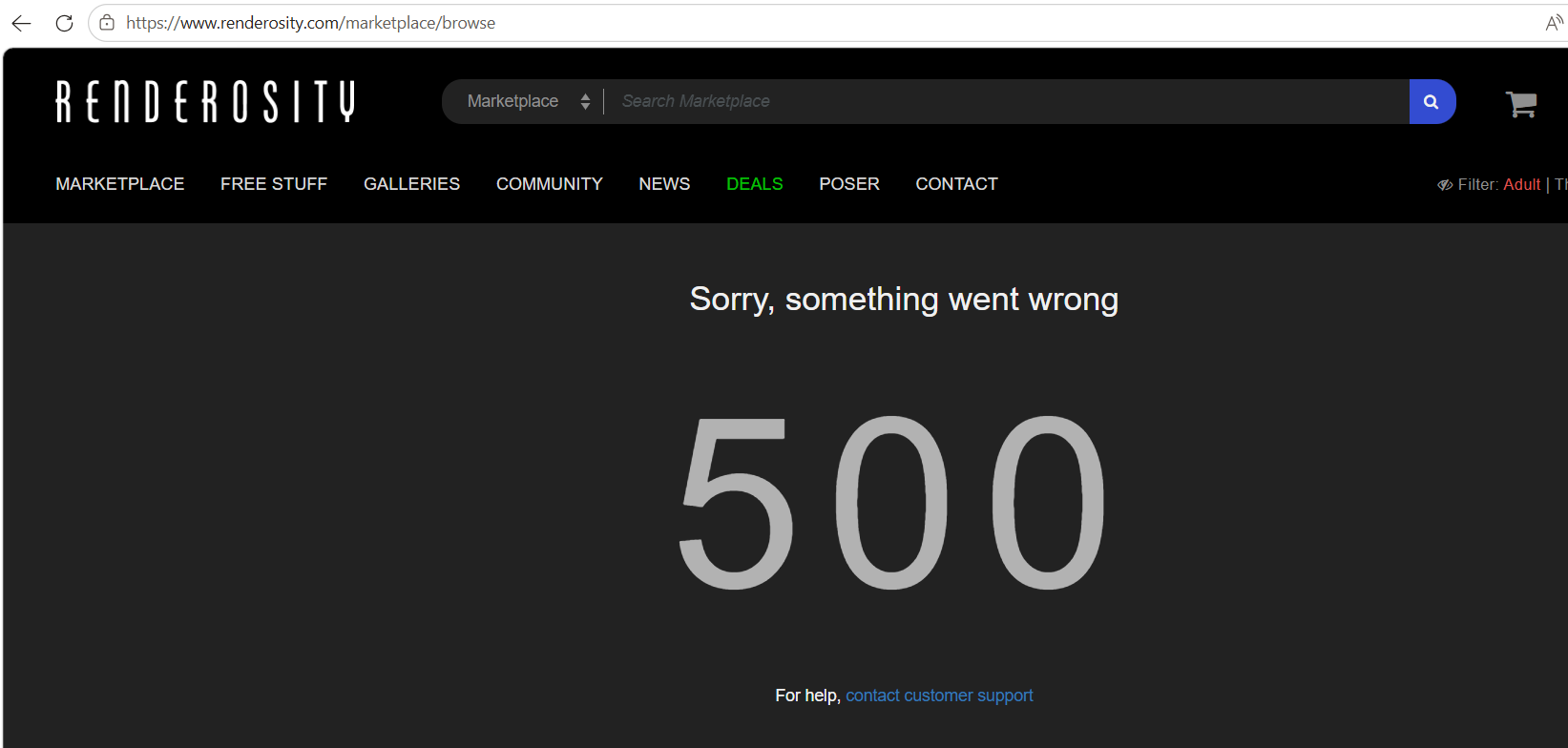Open the COMMUNITY menu
The image size is (1568, 748).
click(550, 184)
